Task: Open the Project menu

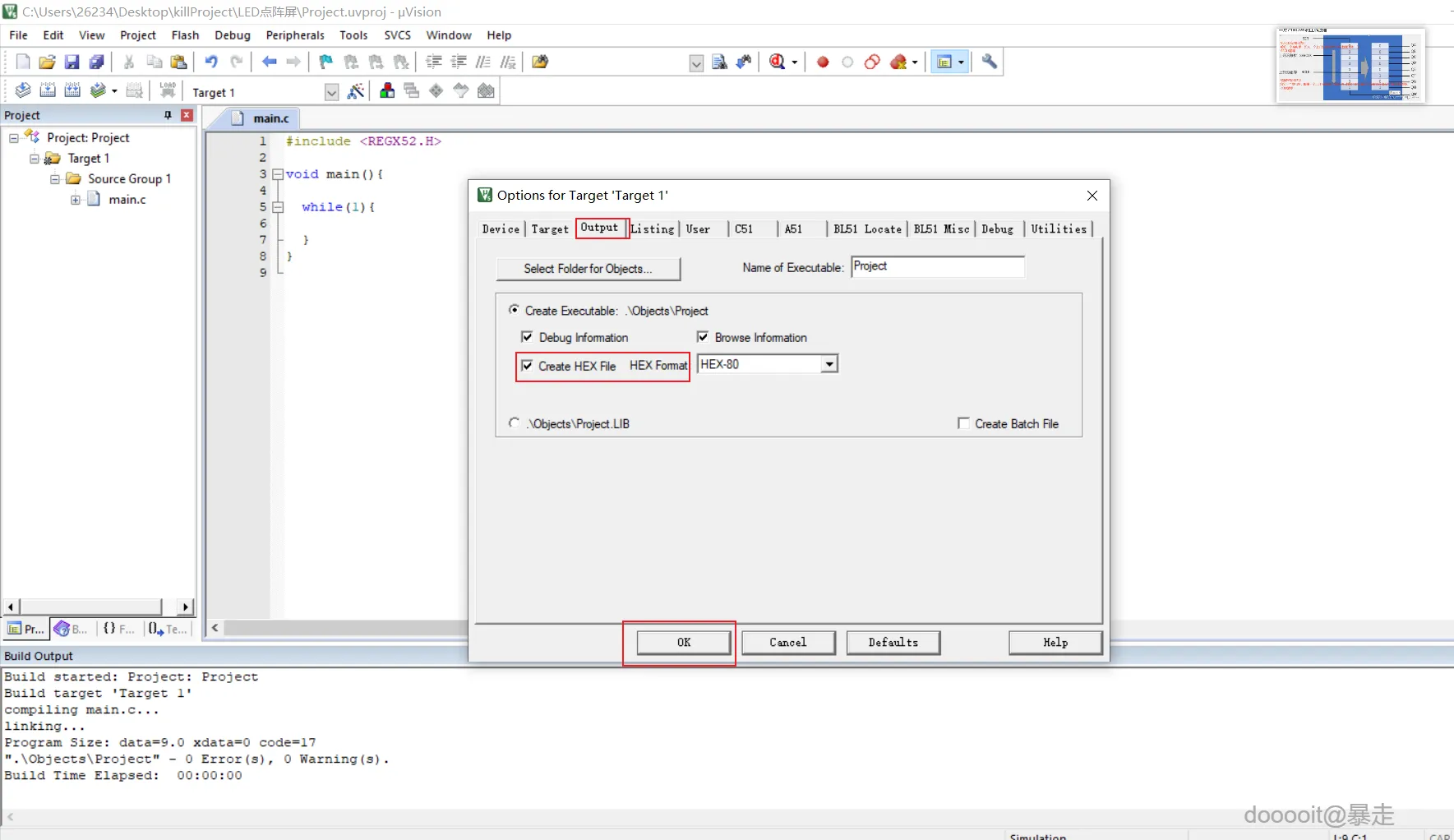Action: tap(138, 35)
